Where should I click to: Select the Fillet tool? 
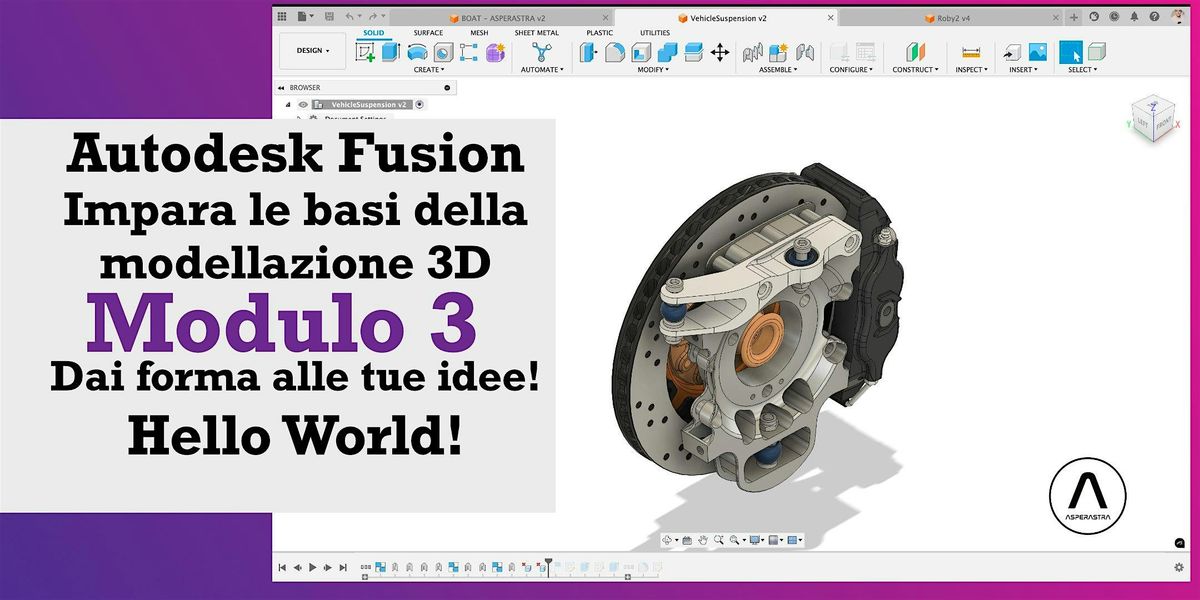click(x=615, y=53)
